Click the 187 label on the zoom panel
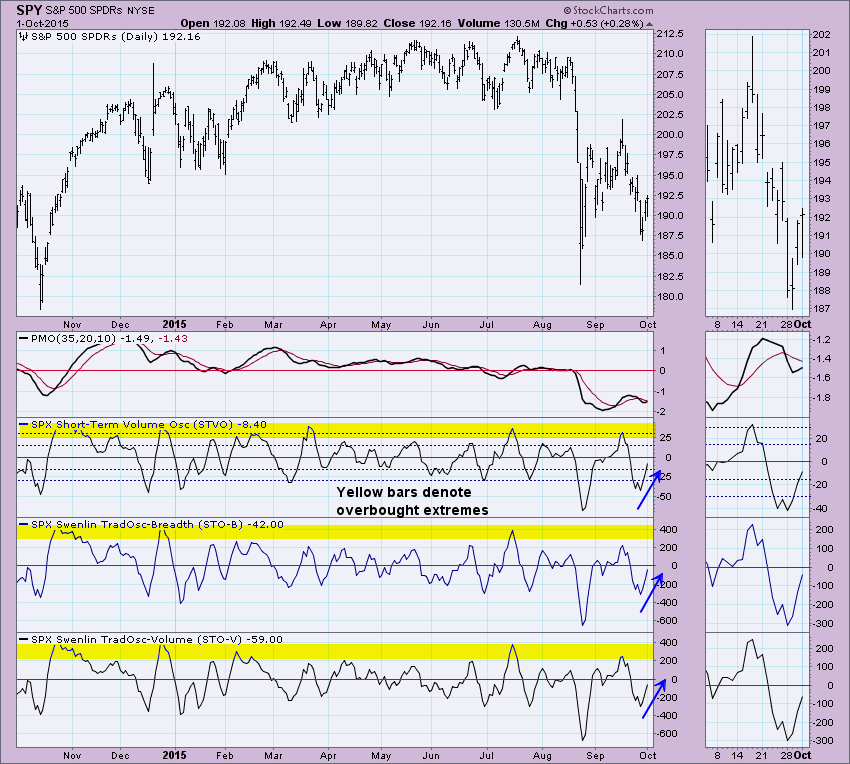This screenshot has height=764, width=850. [x=822, y=309]
